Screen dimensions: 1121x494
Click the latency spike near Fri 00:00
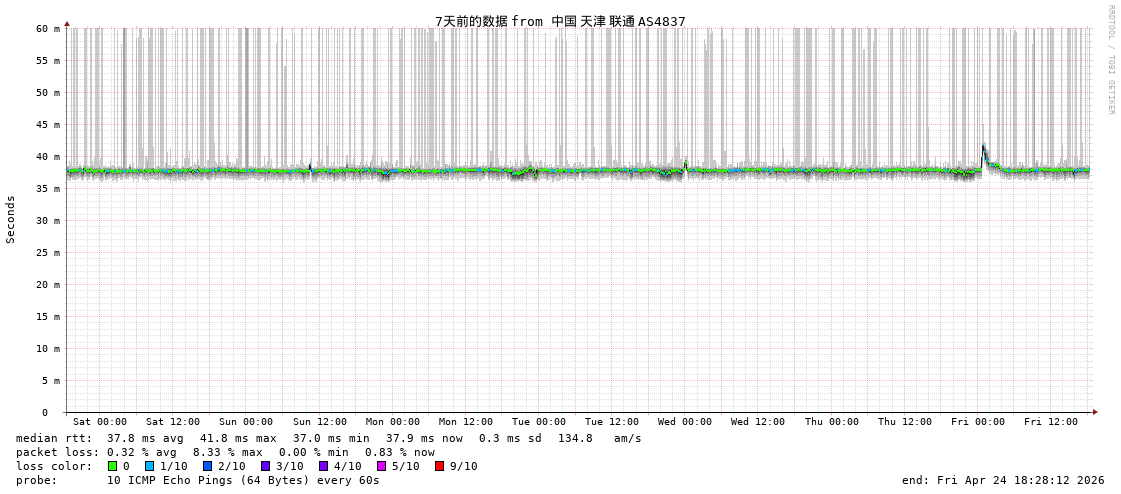tap(983, 150)
